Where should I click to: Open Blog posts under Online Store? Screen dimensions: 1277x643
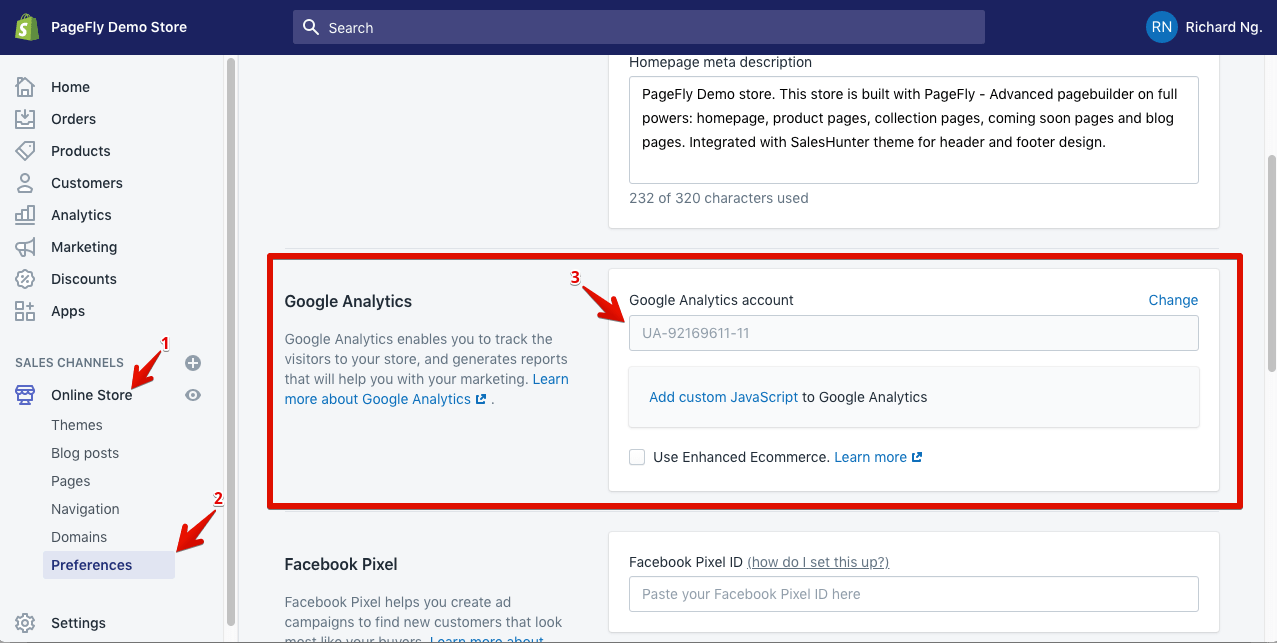point(85,453)
